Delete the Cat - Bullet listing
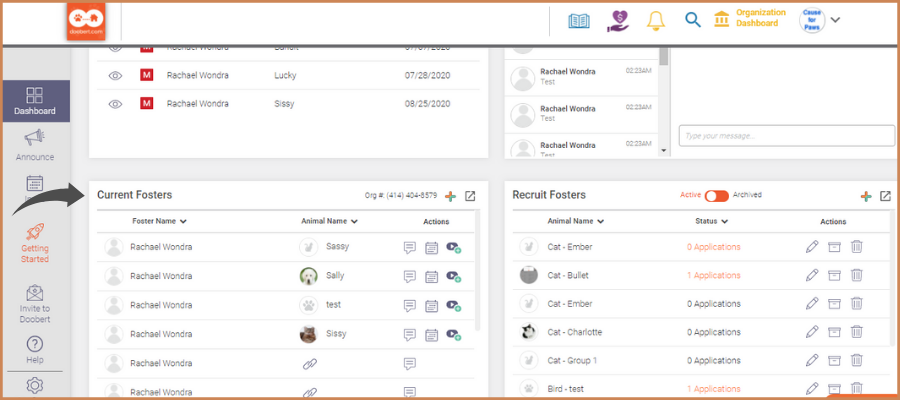Image resolution: width=900 pixels, height=400 pixels. click(x=856, y=275)
